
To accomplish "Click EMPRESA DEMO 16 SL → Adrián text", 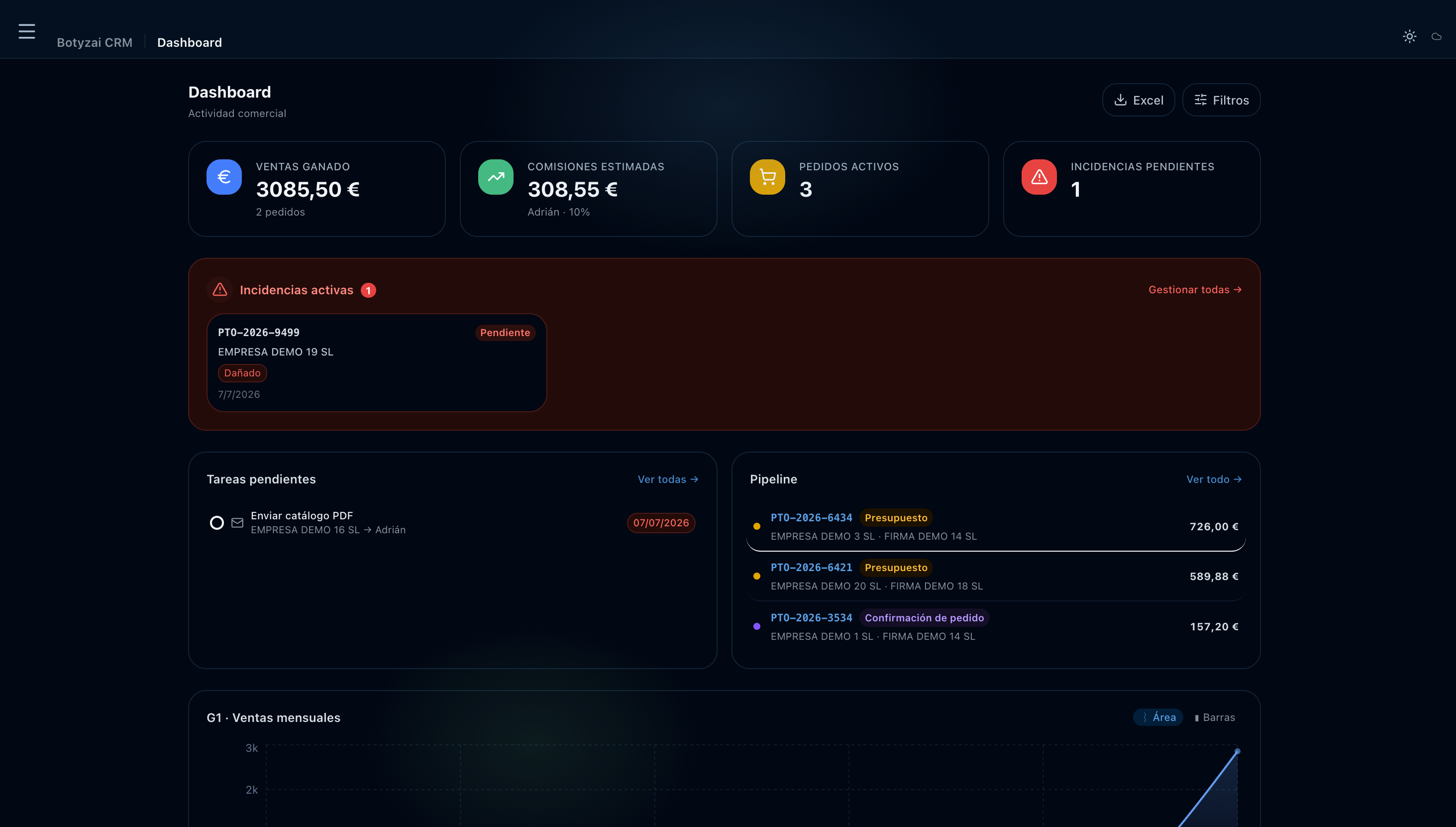I will [x=328, y=530].
